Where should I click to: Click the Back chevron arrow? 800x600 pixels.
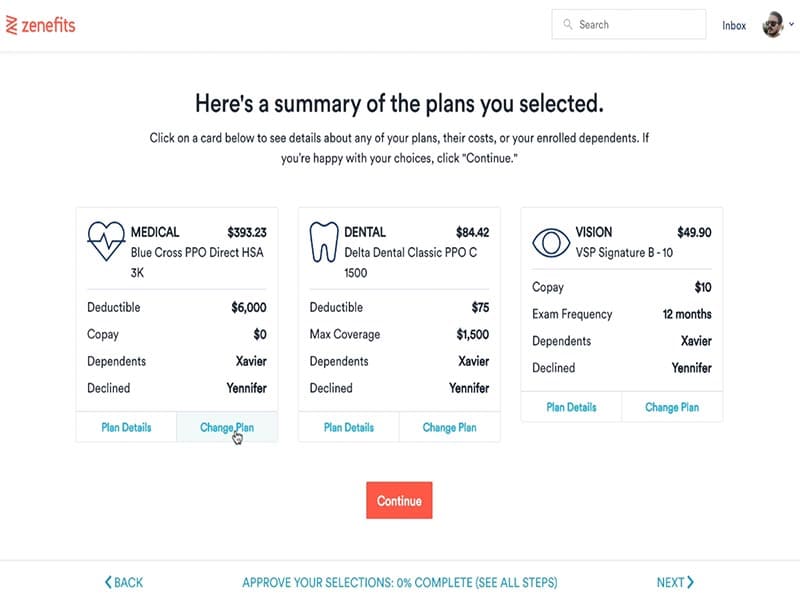click(x=109, y=582)
